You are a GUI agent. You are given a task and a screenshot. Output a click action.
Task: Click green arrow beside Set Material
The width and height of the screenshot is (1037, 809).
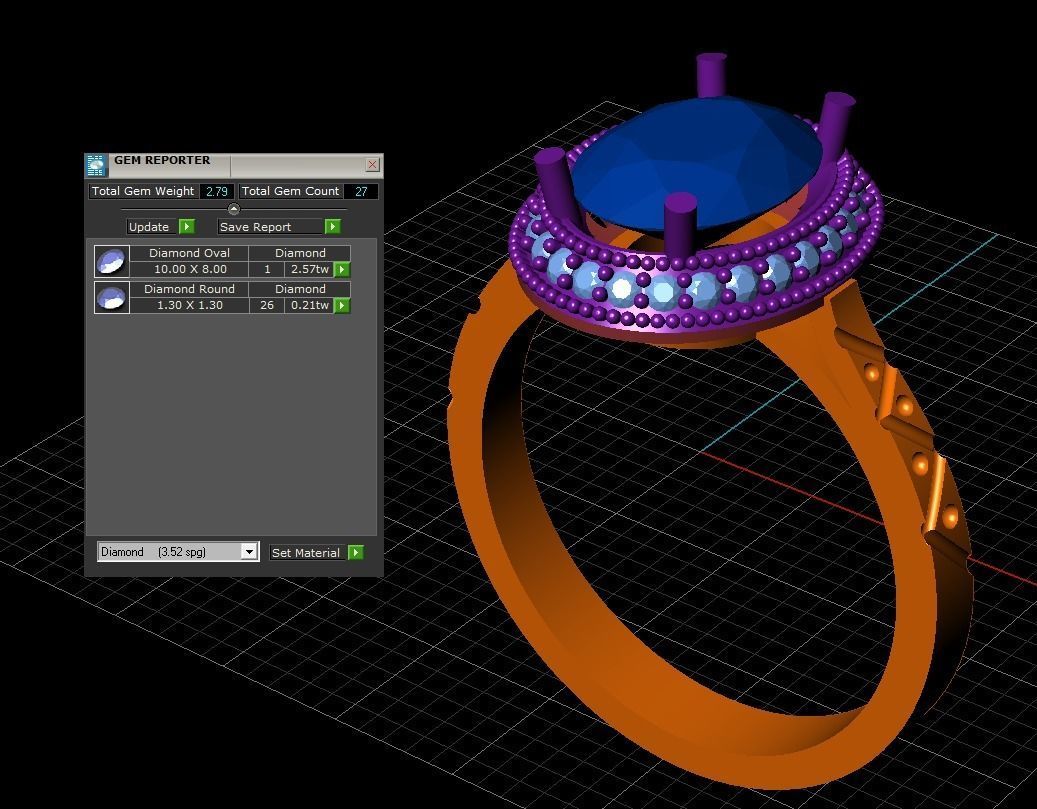[x=356, y=552]
